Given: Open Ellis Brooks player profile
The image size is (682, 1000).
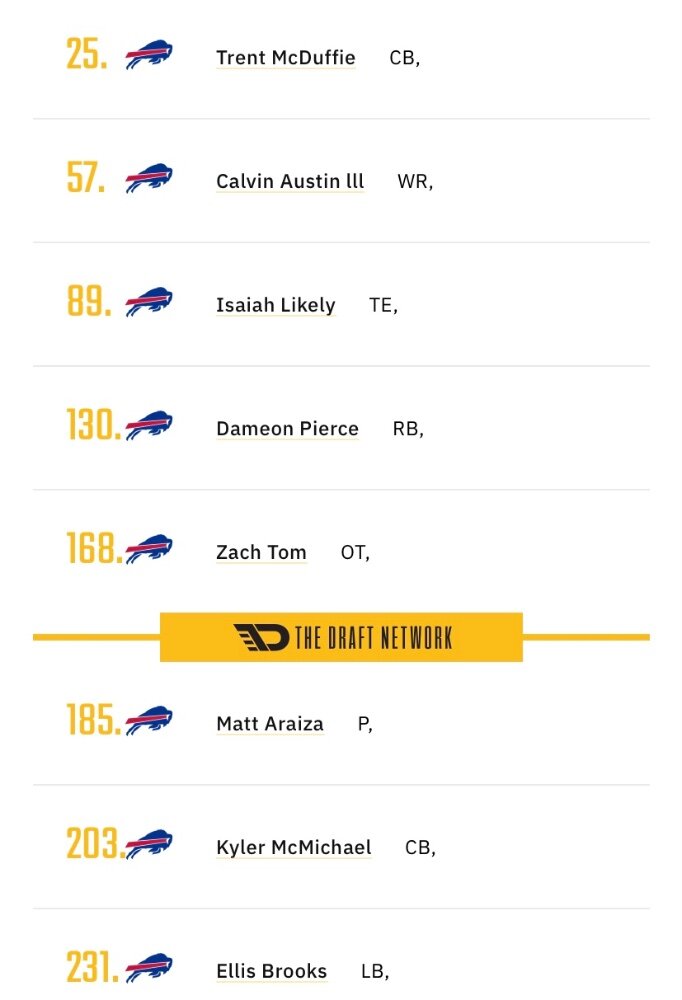Looking at the screenshot, I should pyautogui.click(x=272, y=971).
